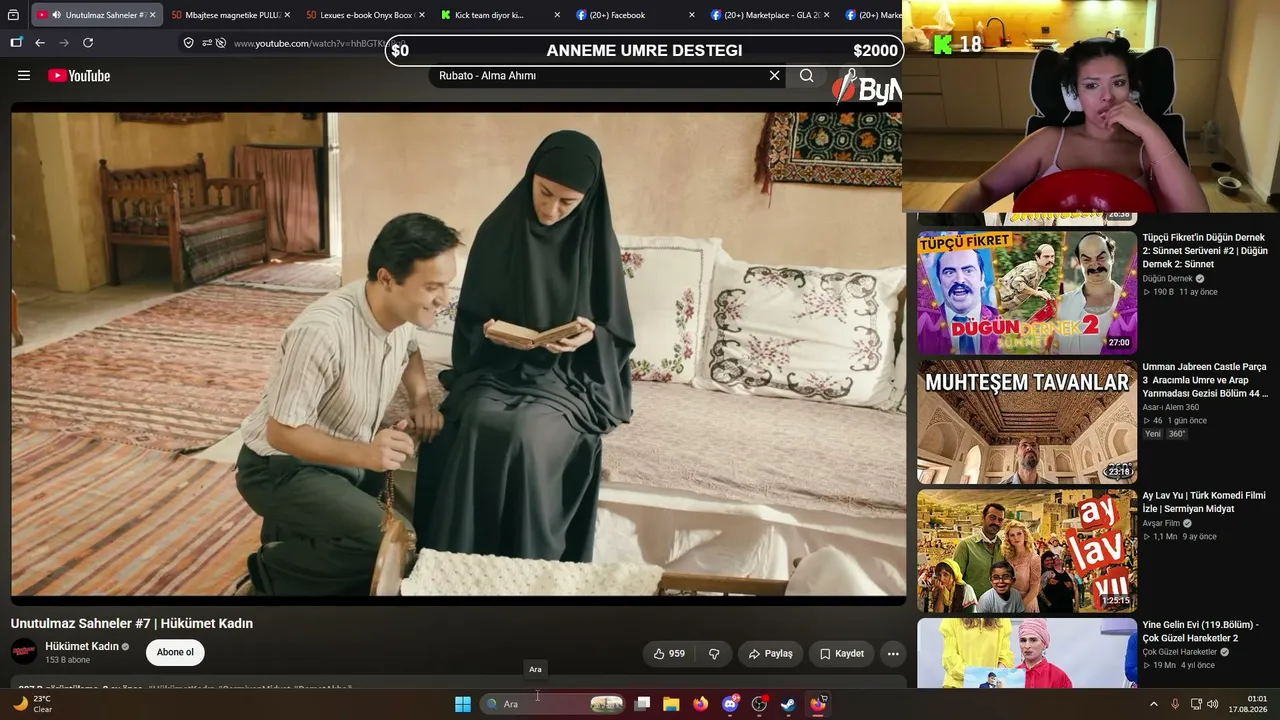Image resolution: width=1280 pixels, height=720 pixels.
Task: Open Discord from the taskbar
Action: click(730, 704)
